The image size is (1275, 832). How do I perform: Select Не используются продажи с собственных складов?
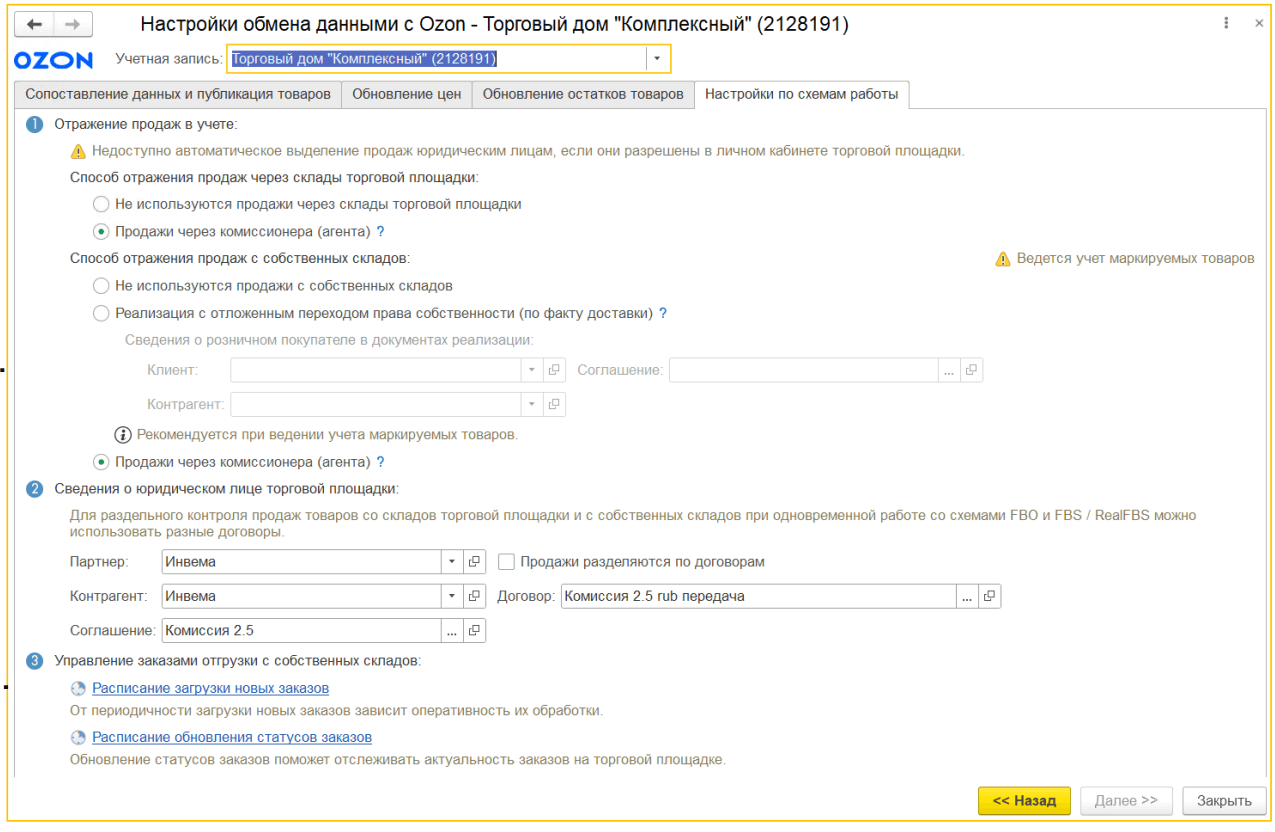[x=101, y=286]
